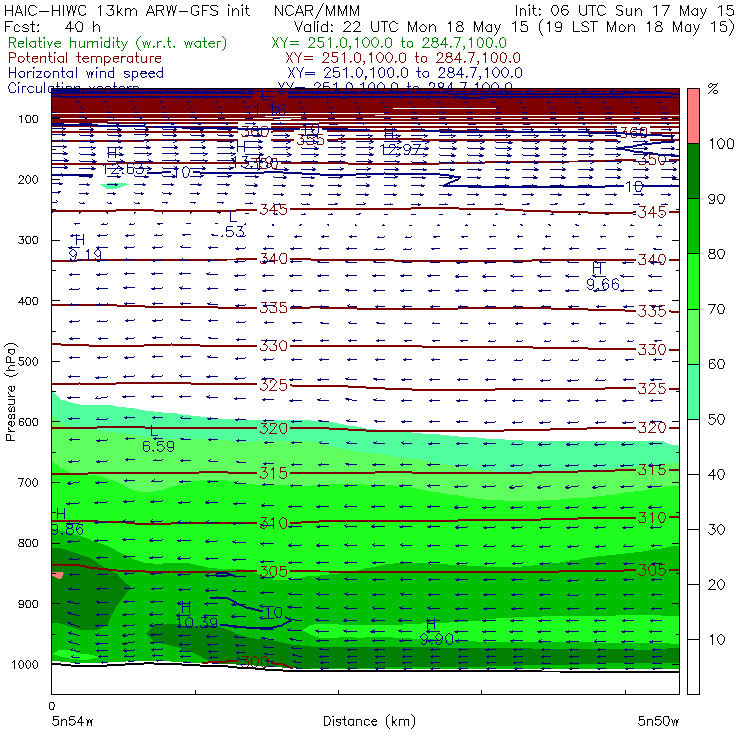Image resolution: width=740 pixels, height=740 pixels.
Task: Click the 300 hPa pressure axis label
Action: [x=28, y=240]
